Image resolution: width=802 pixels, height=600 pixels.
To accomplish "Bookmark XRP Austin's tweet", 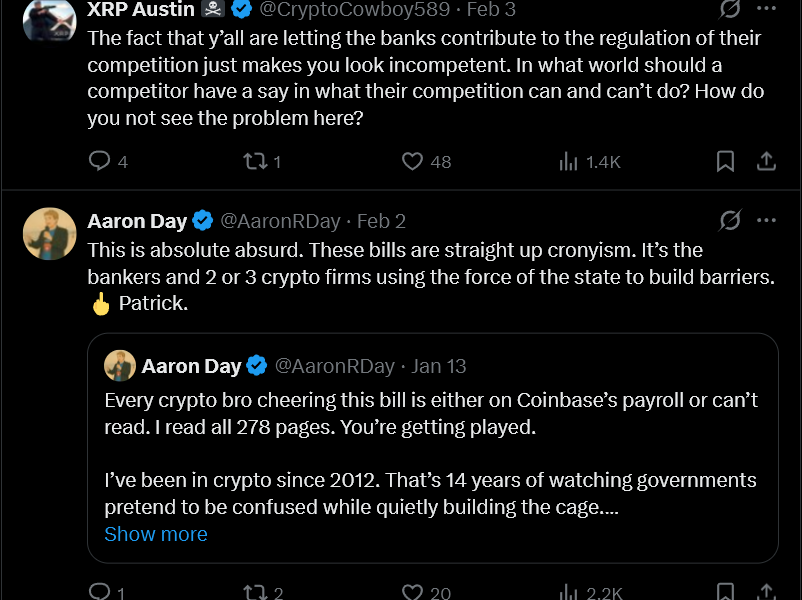I will coord(726,161).
